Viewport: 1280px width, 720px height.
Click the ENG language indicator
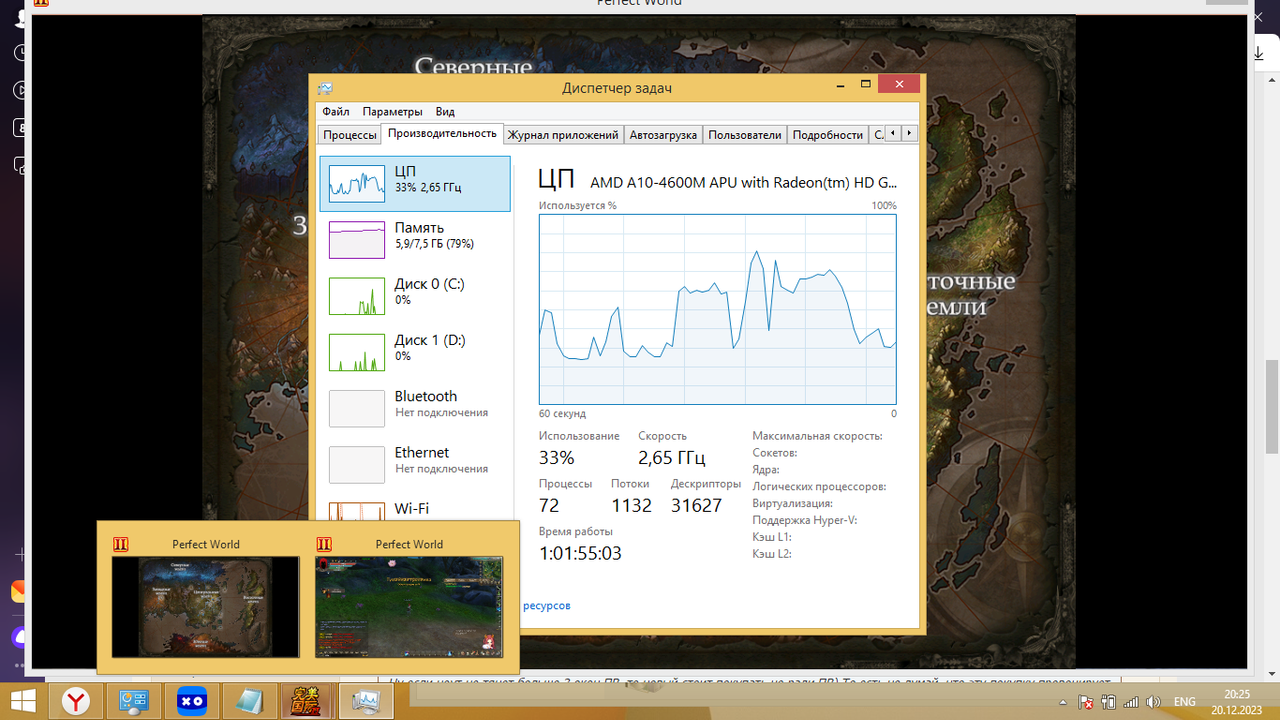[x=1184, y=702]
